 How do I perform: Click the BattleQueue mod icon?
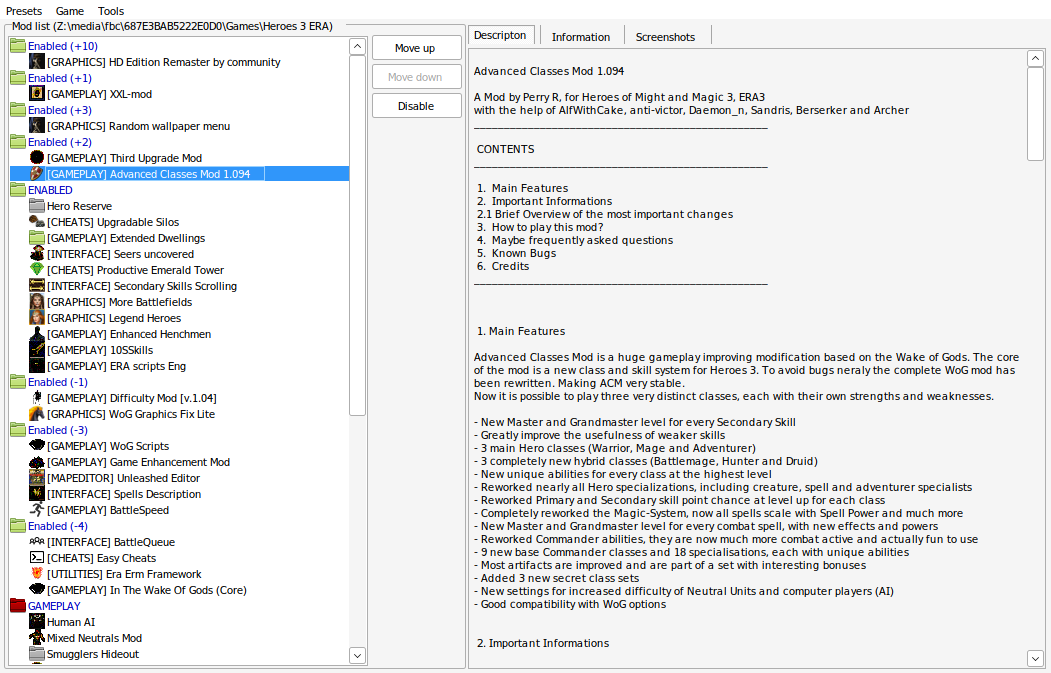click(x=37, y=542)
